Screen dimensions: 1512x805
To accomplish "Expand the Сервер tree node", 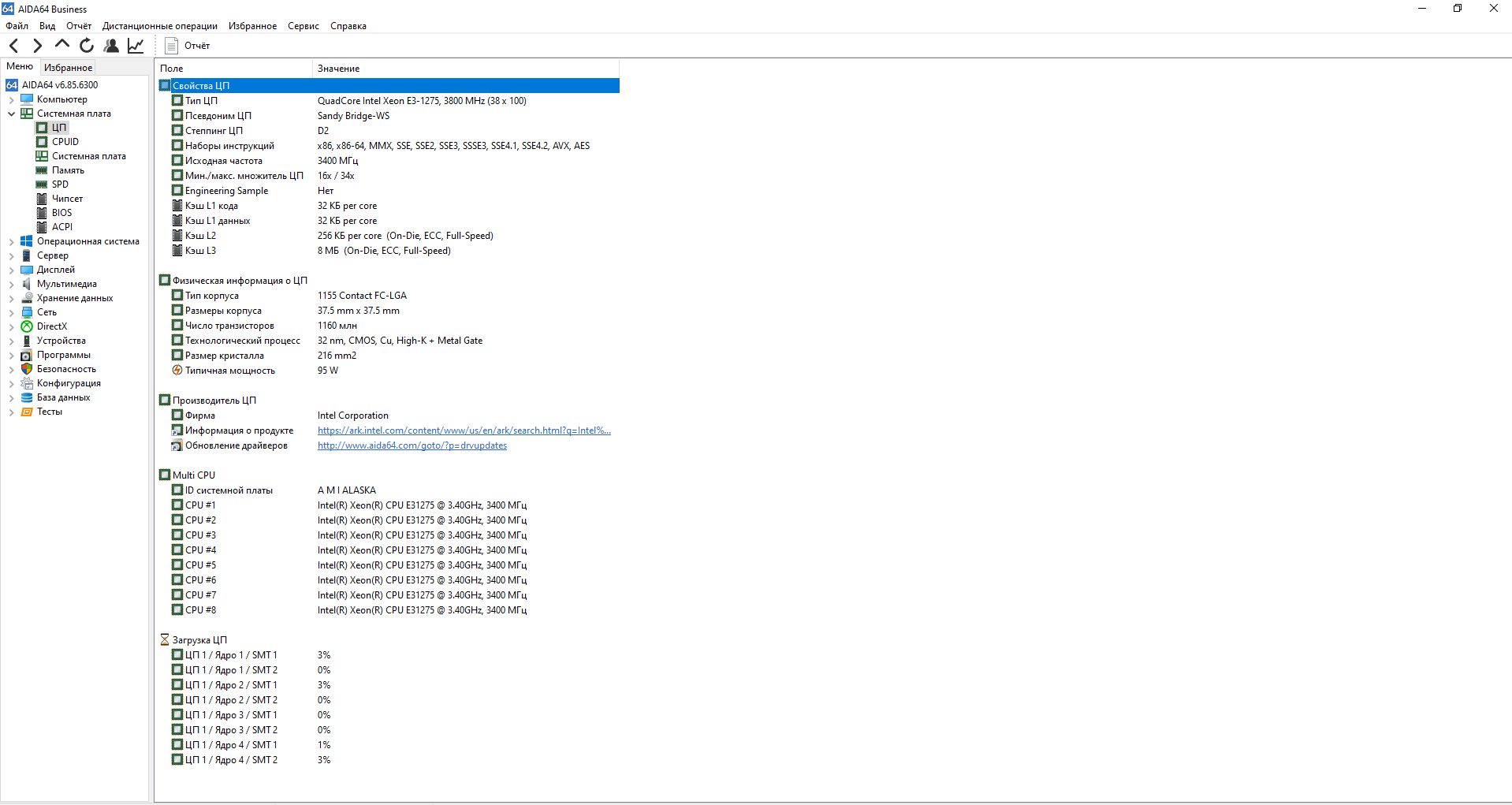I will [x=11, y=255].
